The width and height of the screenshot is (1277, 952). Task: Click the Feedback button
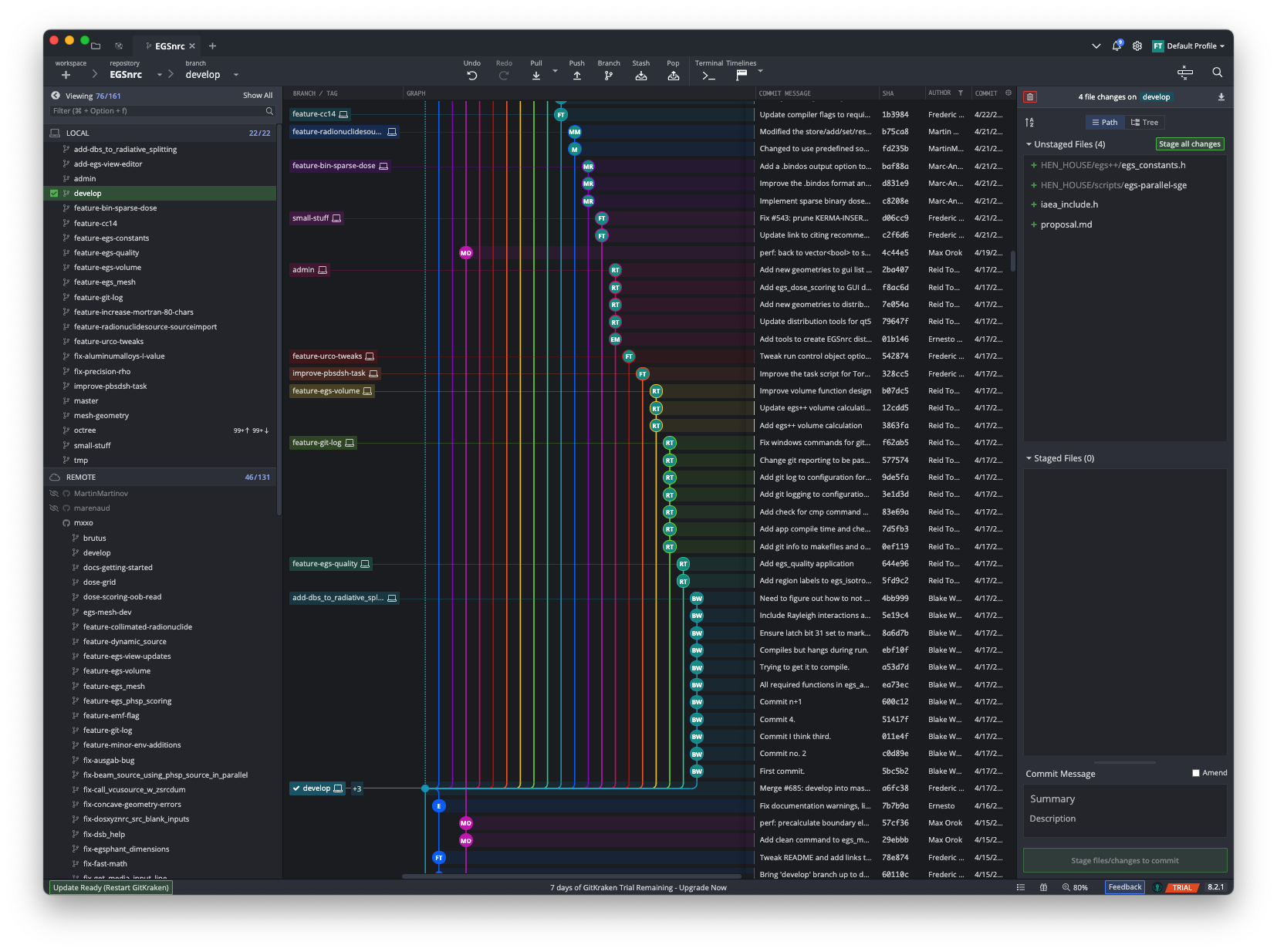[1125, 887]
